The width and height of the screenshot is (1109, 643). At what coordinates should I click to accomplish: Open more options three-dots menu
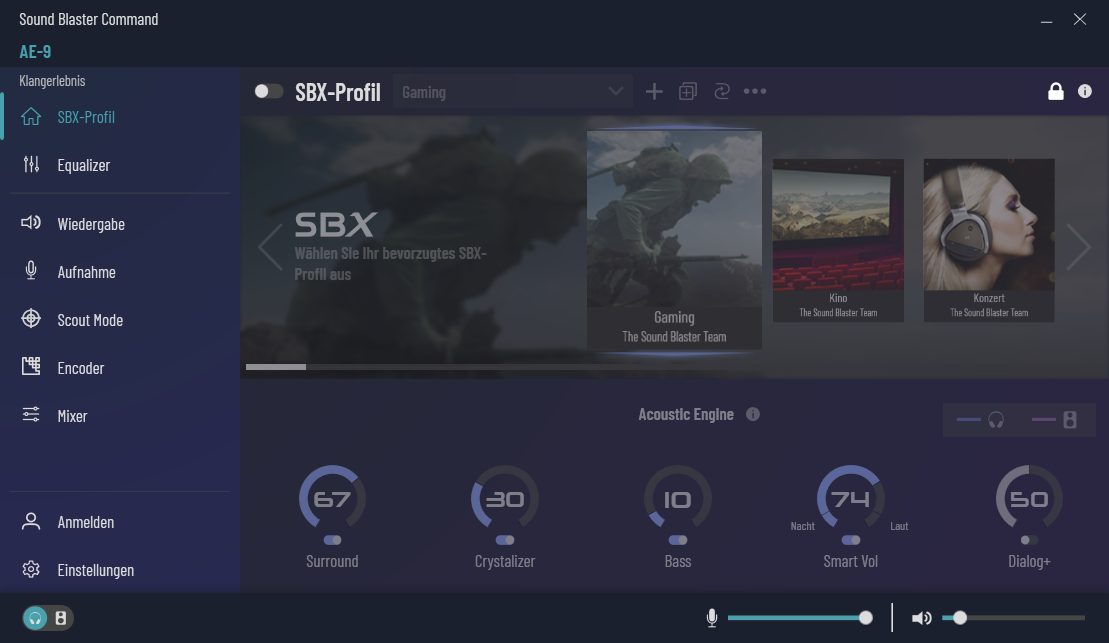(x=755, y=91)
